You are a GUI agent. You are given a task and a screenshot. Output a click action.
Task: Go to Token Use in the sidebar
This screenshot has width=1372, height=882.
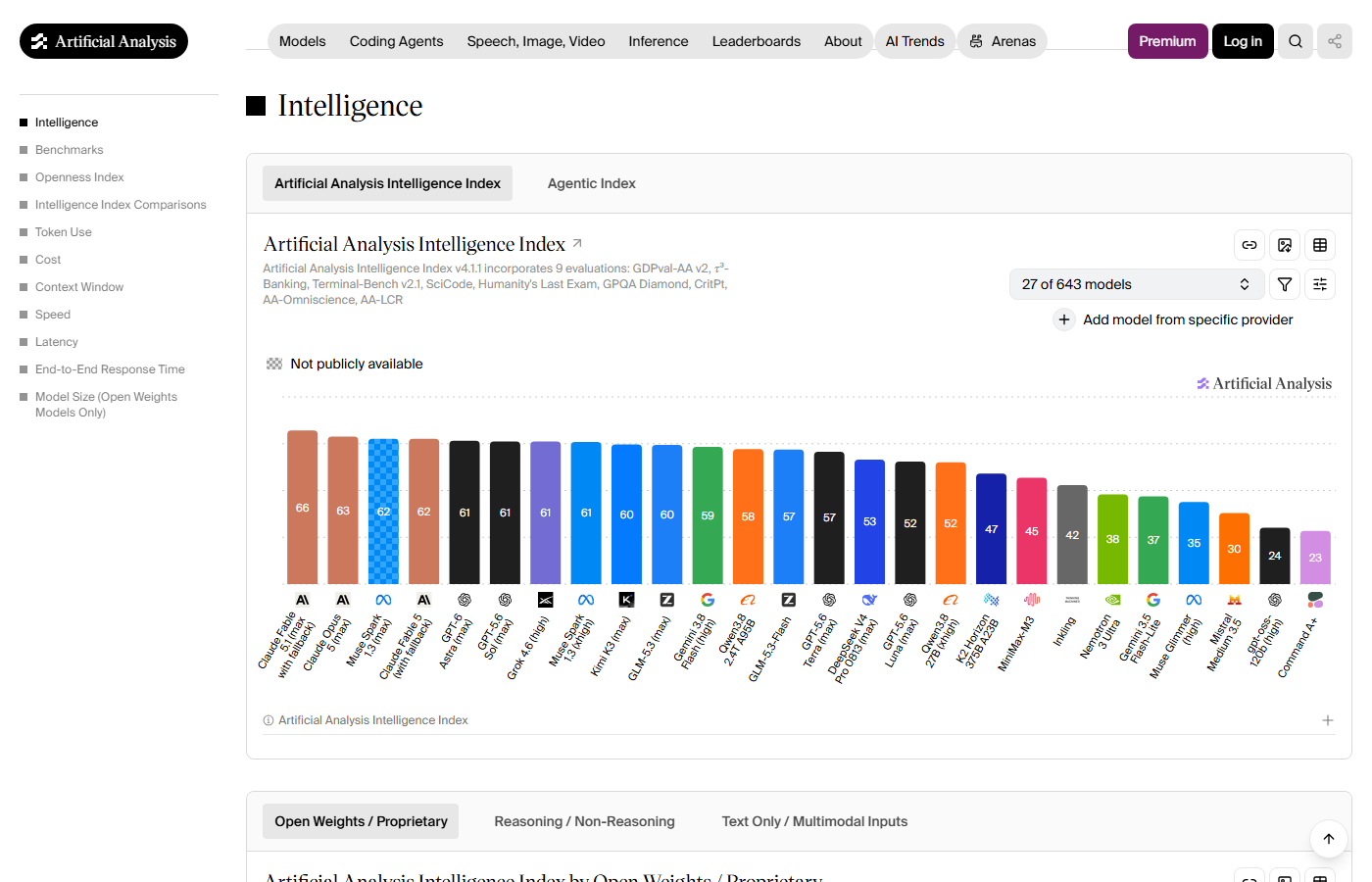pyautogui.click(x=63, y=232)
